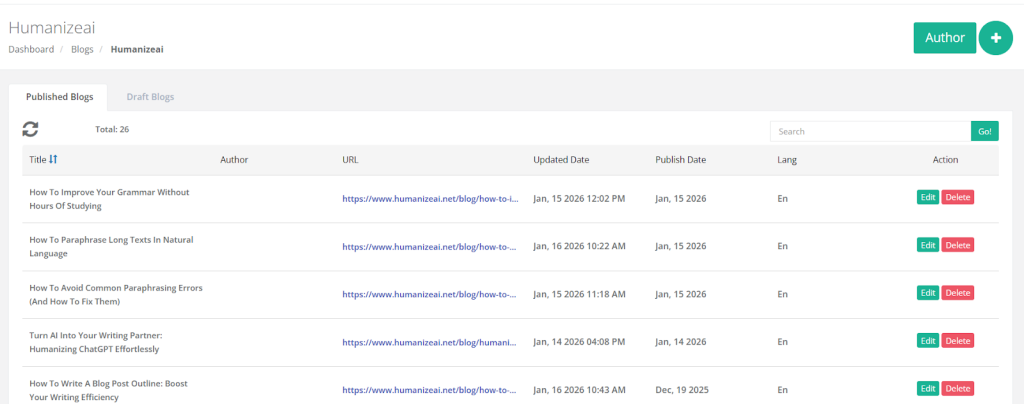Screen dimensions: 1024x404
Task: Delete the Turn AI Into Writing Partner blog
Action: 957,341
